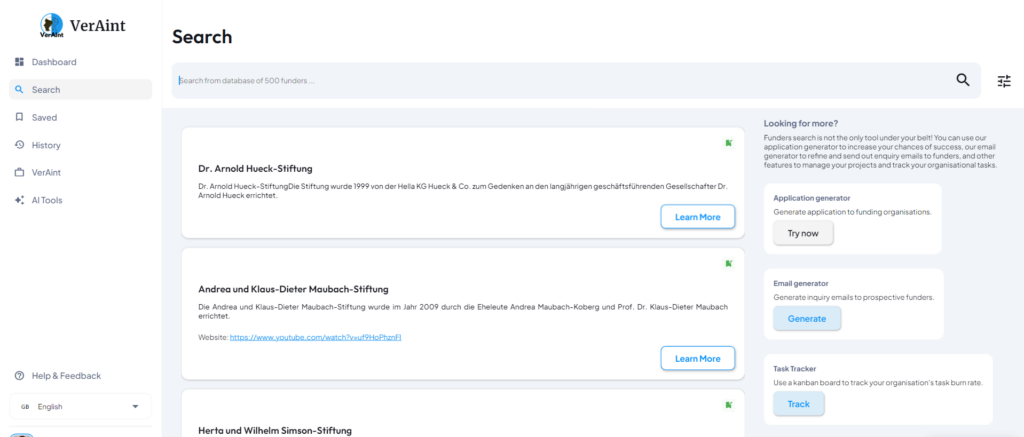The height and width of the screenshot is (437, 1024).
Task: Click Learn More for Dr. Arnold Hueck-Stiftung
Action: pos(697,217)
